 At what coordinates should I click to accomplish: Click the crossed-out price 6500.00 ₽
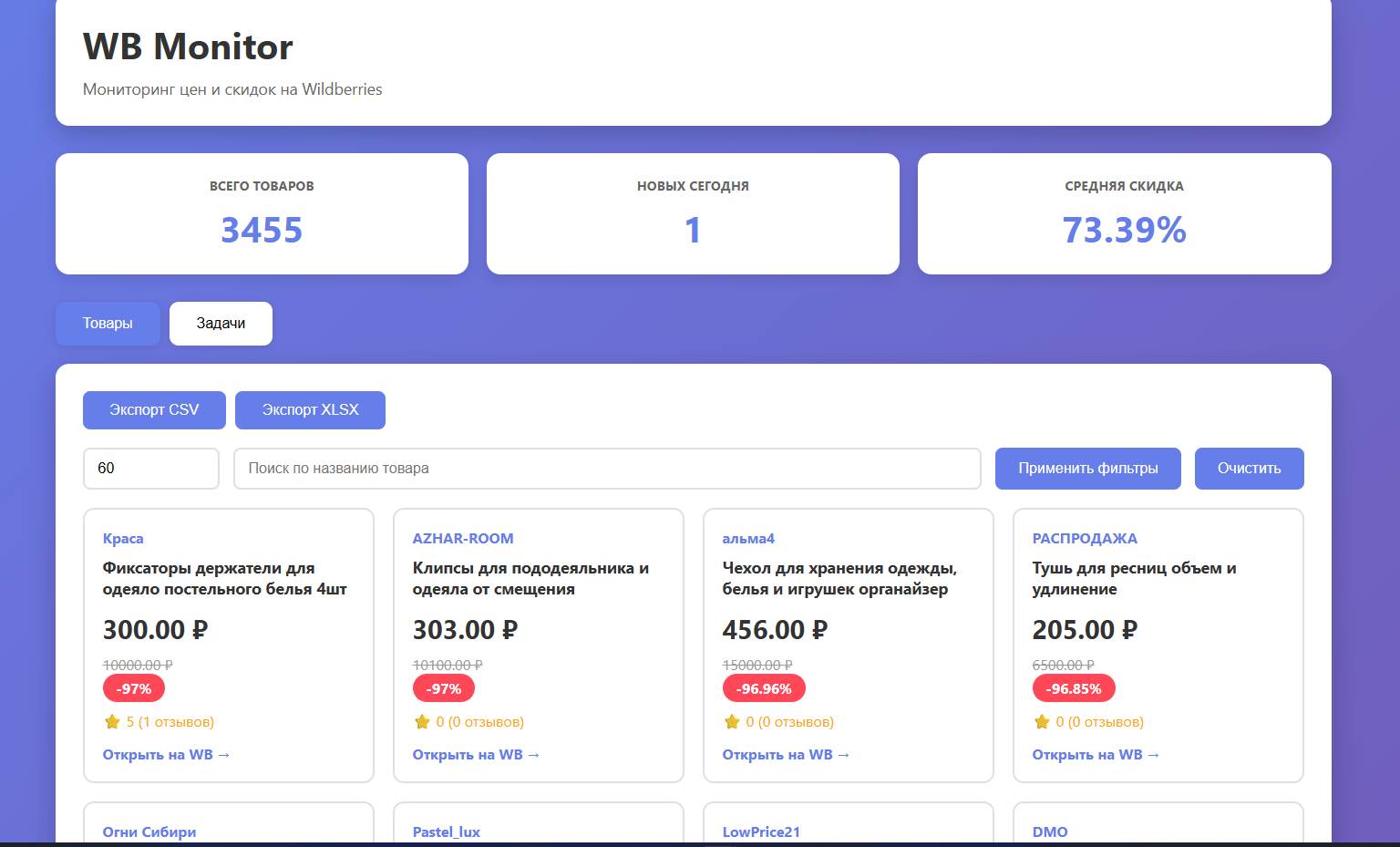1064,666
